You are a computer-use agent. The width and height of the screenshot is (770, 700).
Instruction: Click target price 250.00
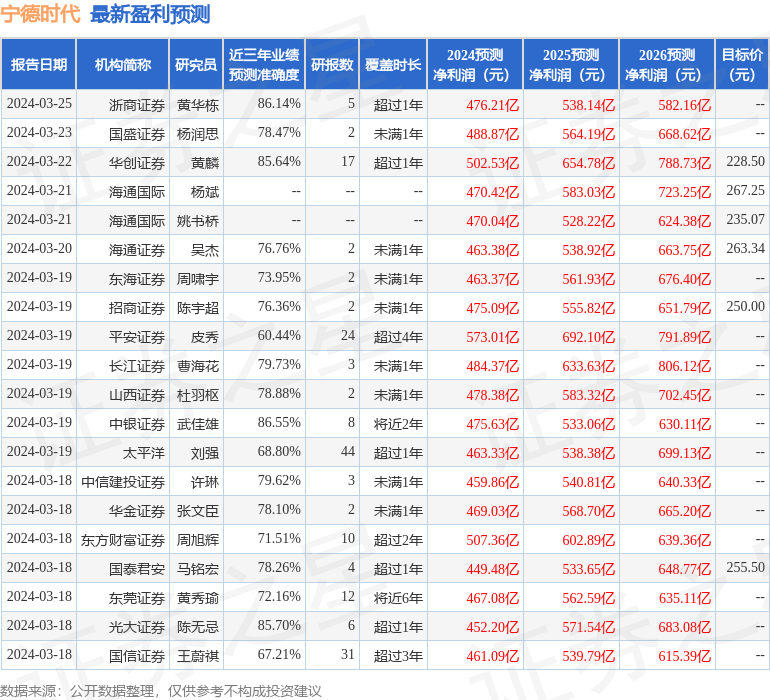click(745, 307)
